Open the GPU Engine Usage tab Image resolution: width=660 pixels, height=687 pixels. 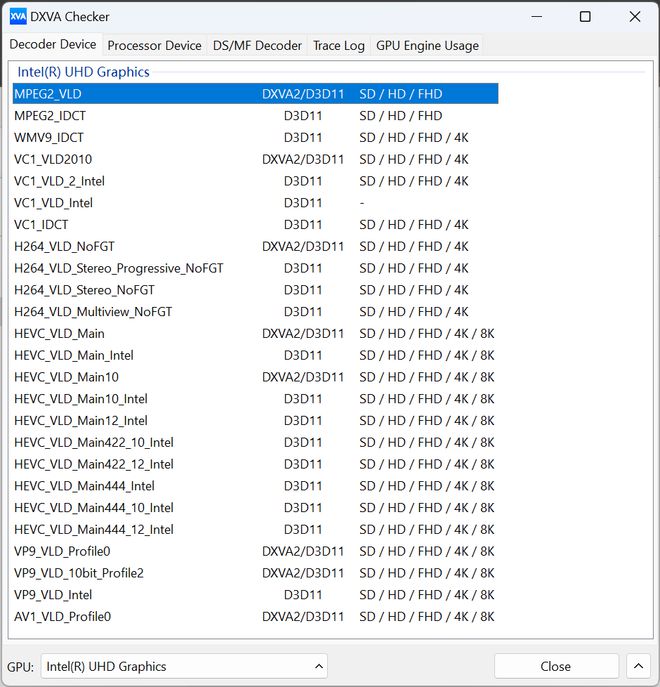tap(427, 46)
